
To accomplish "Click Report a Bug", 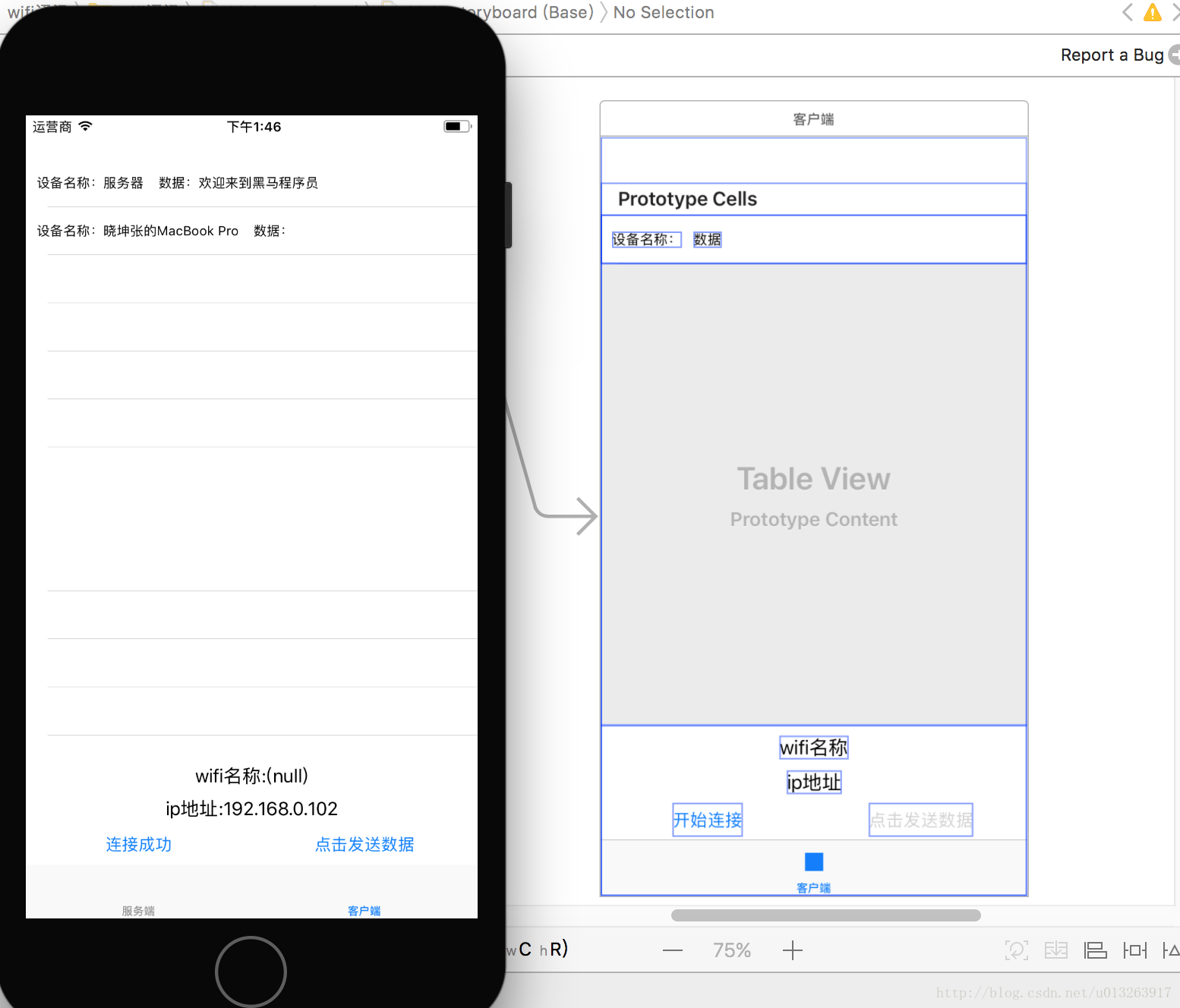I will [1112, 55].
